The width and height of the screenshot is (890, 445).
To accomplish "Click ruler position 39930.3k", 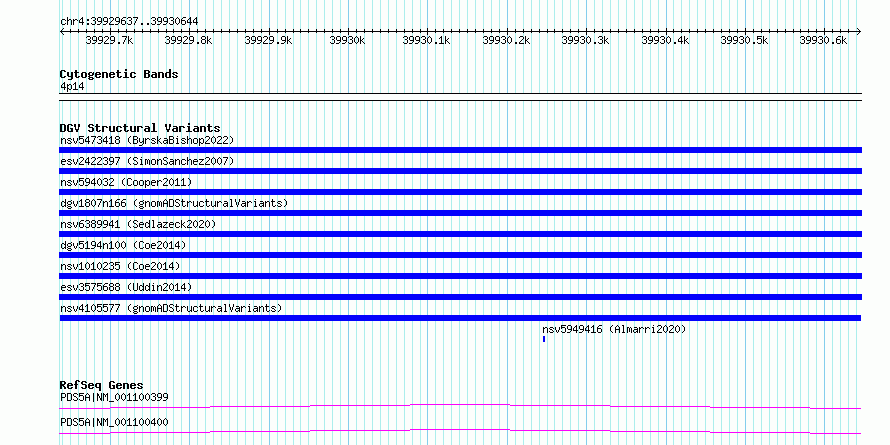I will coord(585,40).
